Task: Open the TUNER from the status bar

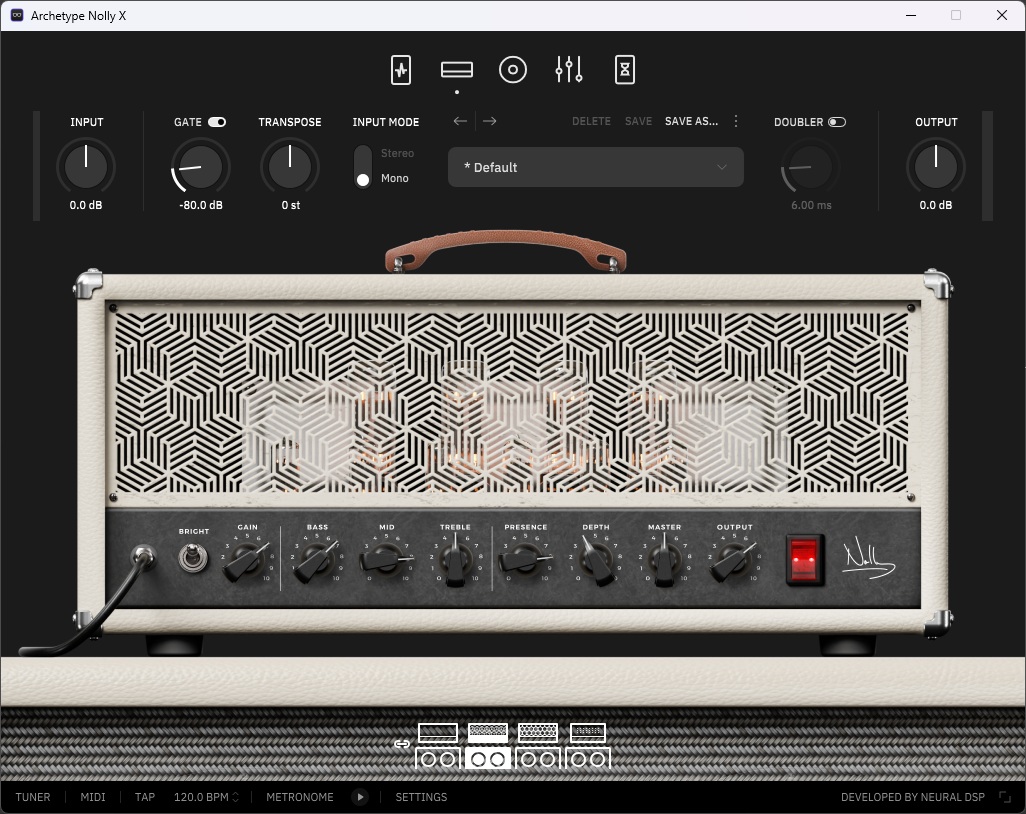Action: tap(33, 797)
